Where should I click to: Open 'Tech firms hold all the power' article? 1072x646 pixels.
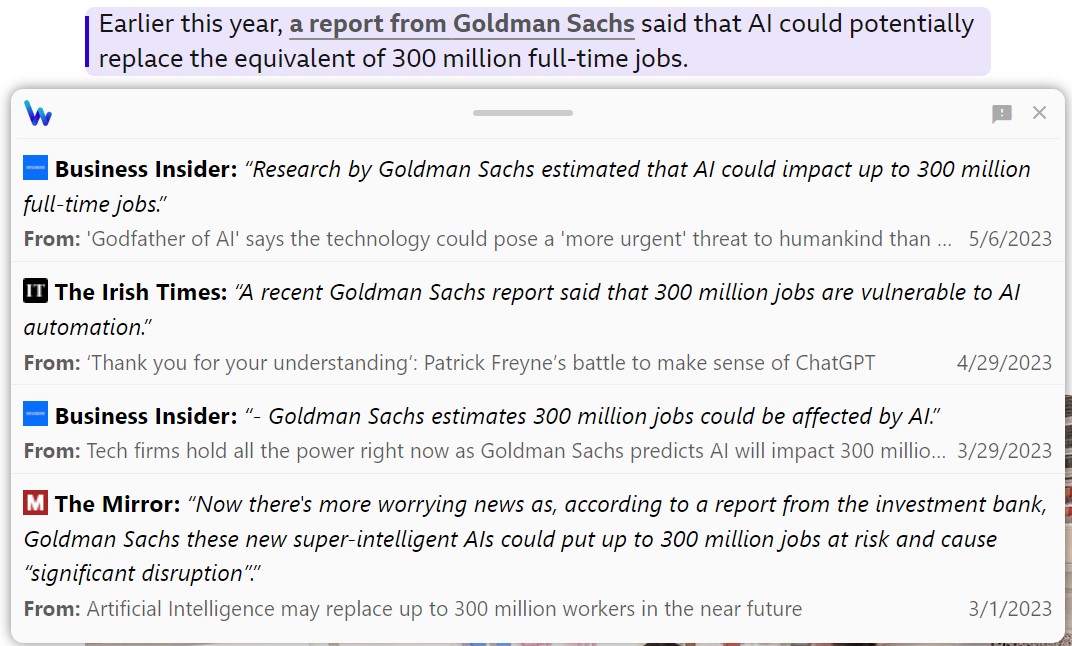pyautogui.click(x=515, y=451)
